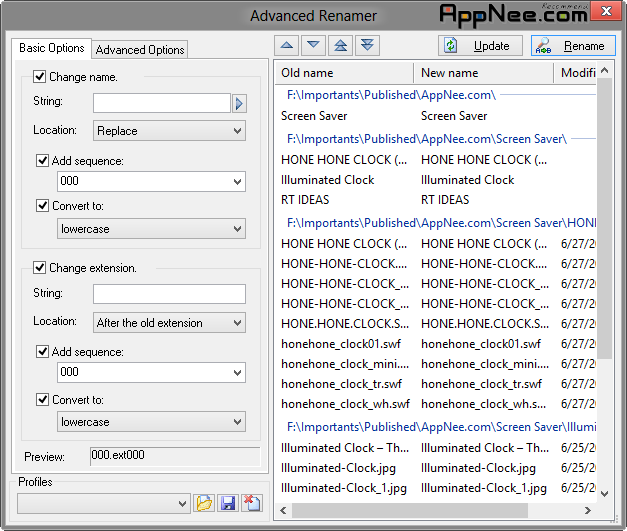Sort by the Old name column header

point(344,73)
